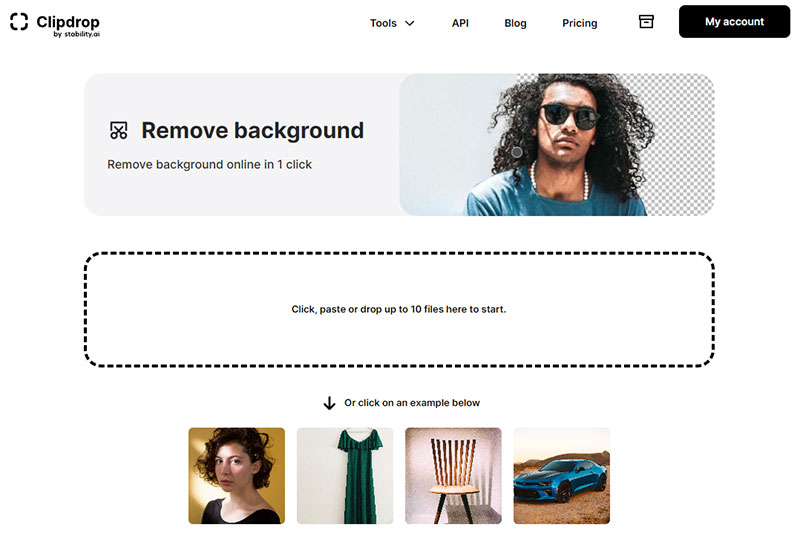Image resolution: width=800 pixels, height=536 pixels.
Task: Click 'Remove background online in 1 click' text
Action: point(209,164)
